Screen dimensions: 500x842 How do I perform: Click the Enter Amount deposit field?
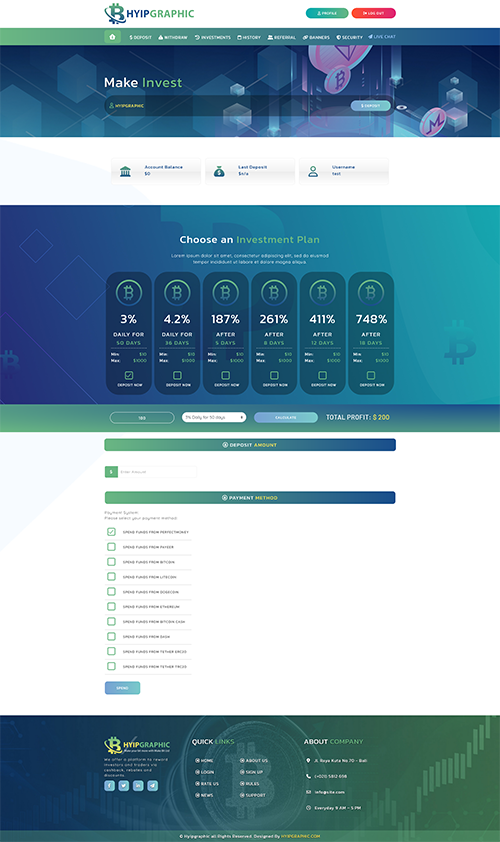click(157, 472)
